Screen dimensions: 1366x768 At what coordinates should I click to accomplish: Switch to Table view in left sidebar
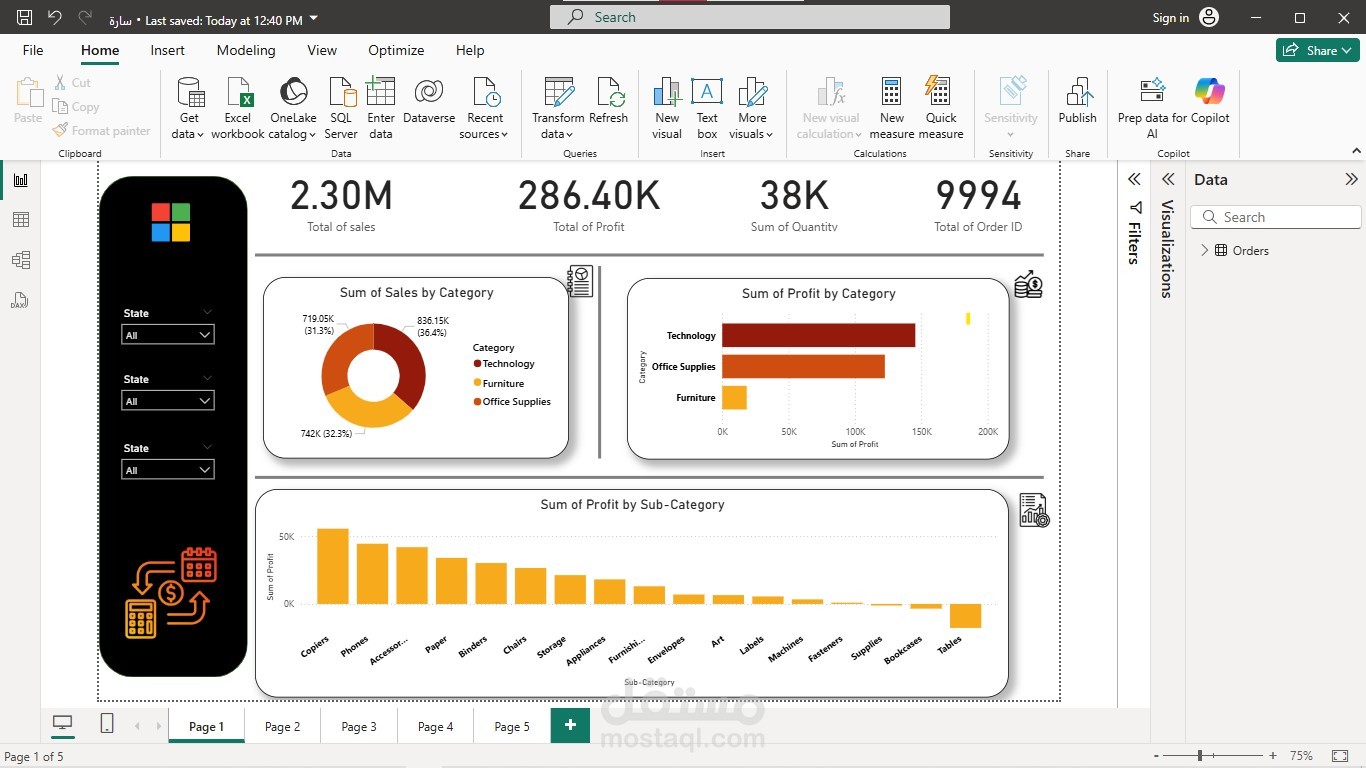[21, 220]
